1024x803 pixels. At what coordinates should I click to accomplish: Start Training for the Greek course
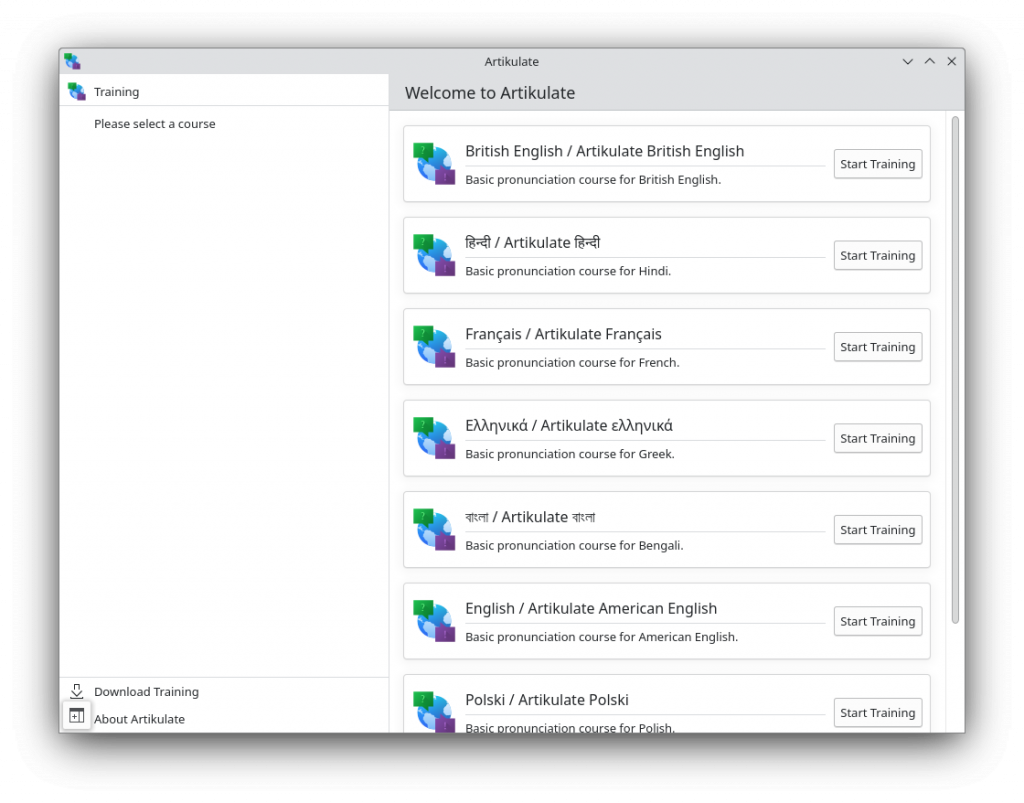coord(878,438)
